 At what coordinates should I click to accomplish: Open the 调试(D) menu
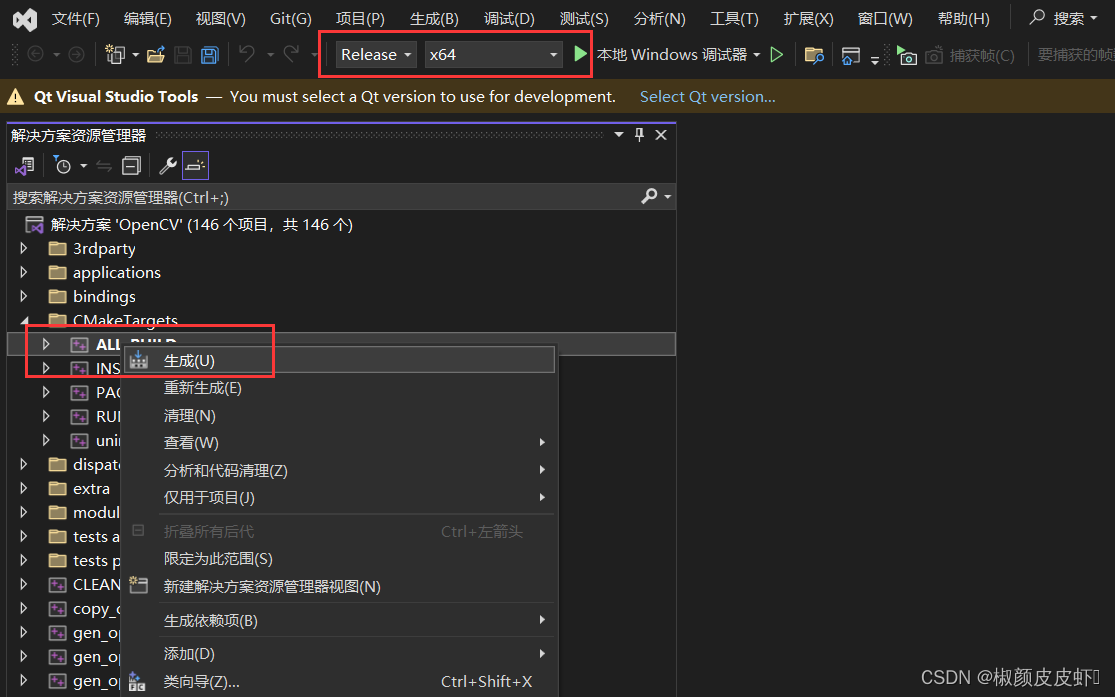point(509,18)
